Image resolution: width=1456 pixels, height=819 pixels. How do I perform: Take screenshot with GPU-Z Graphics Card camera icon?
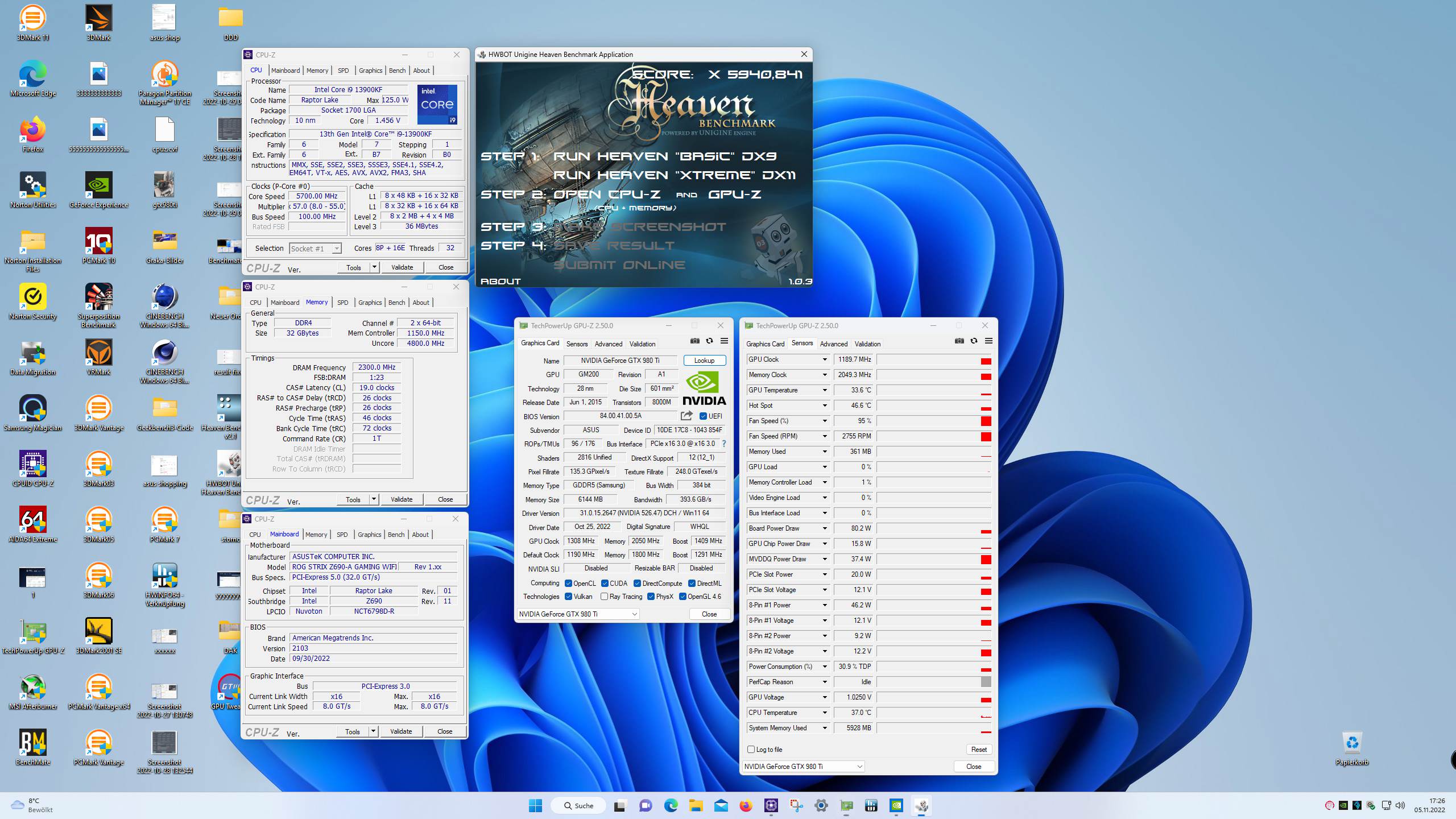coord(694,341)
